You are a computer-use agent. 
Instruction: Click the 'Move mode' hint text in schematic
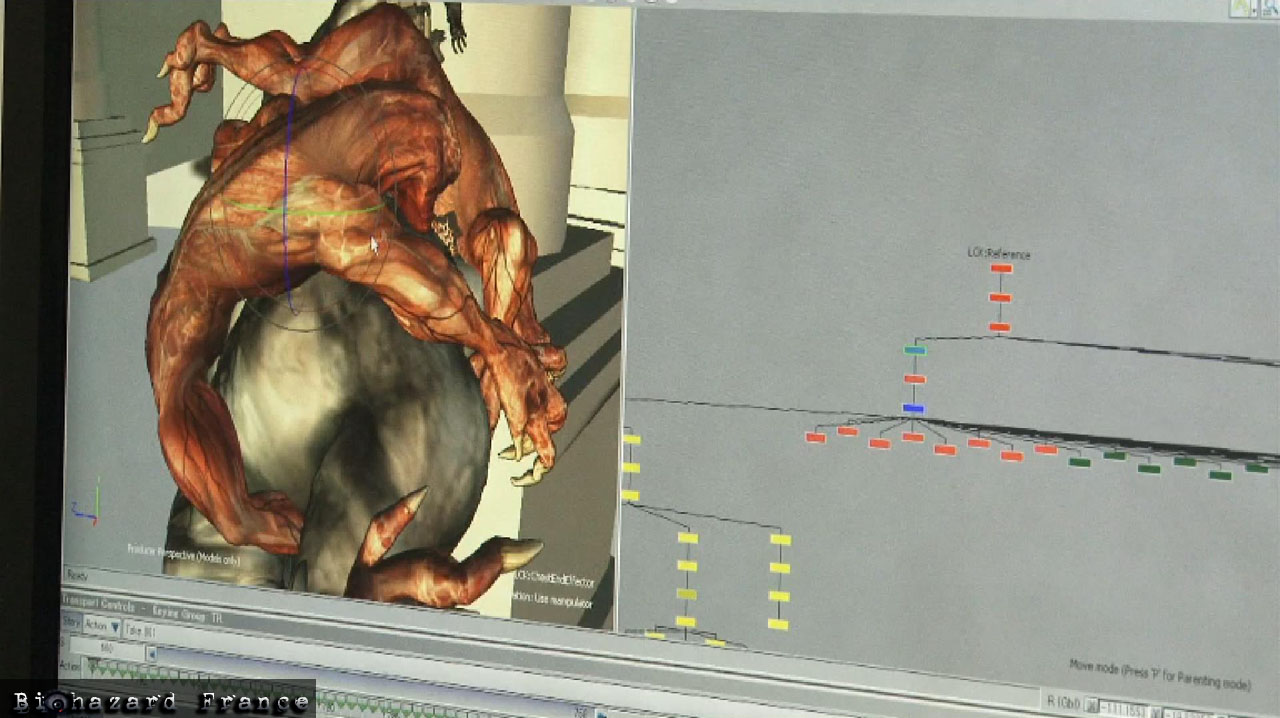(x=1160, y=674)
